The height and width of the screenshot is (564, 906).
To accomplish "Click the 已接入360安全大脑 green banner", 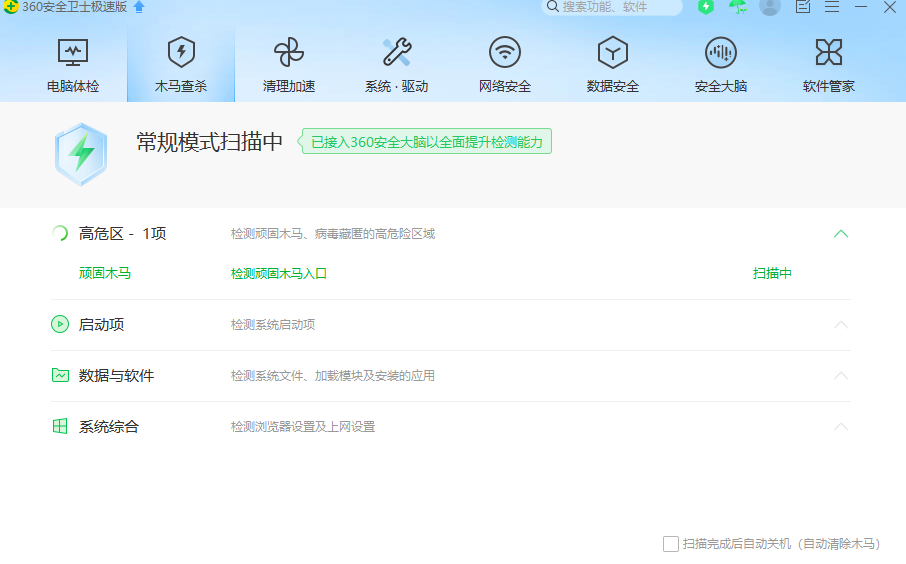I will [427, 142].
